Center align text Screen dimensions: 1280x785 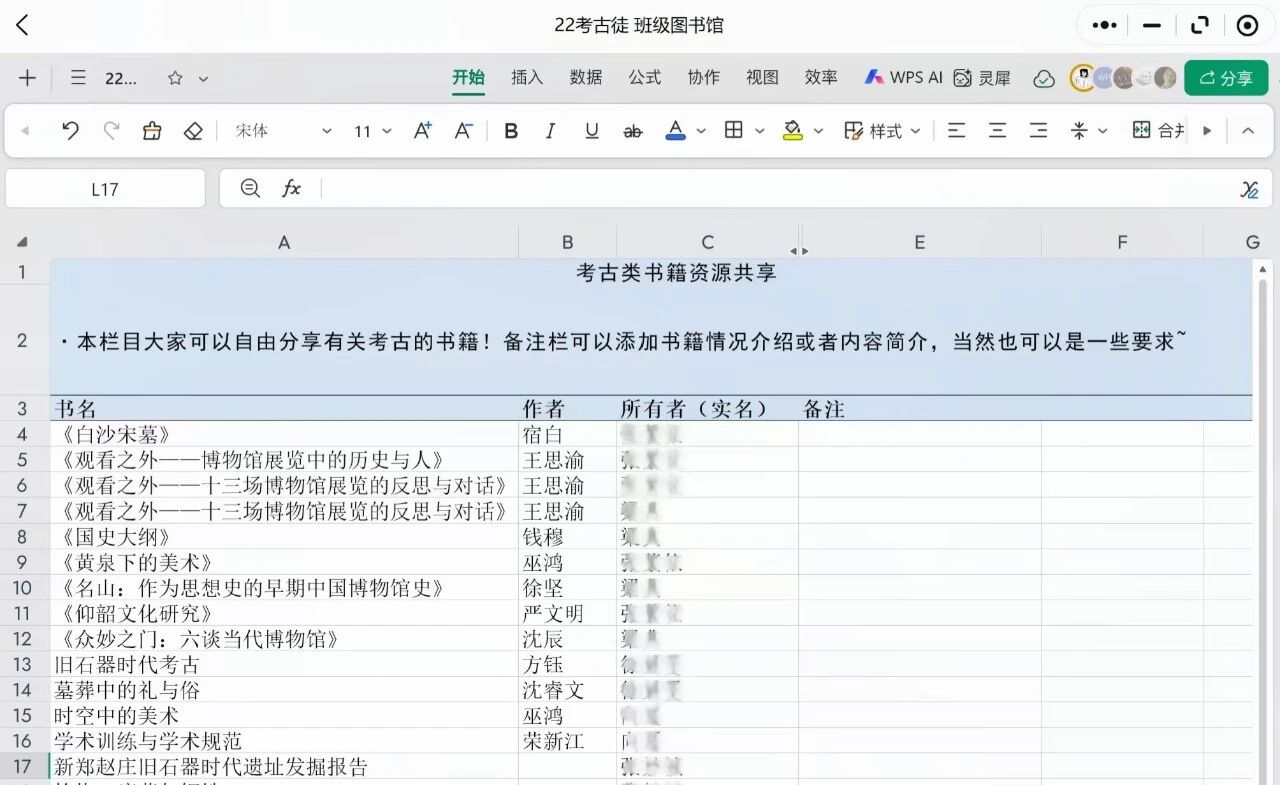[x=997, y=131]
